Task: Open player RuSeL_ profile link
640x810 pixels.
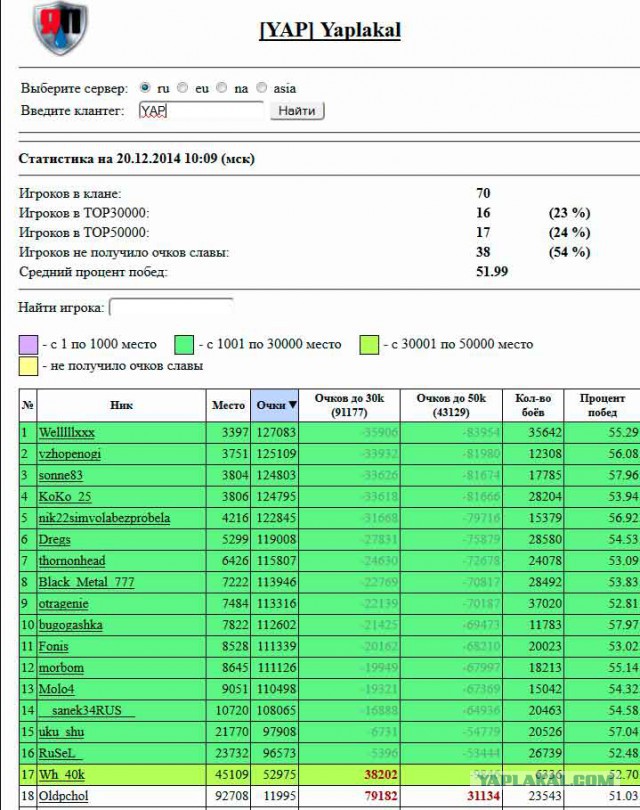Action: pos(60,754)
